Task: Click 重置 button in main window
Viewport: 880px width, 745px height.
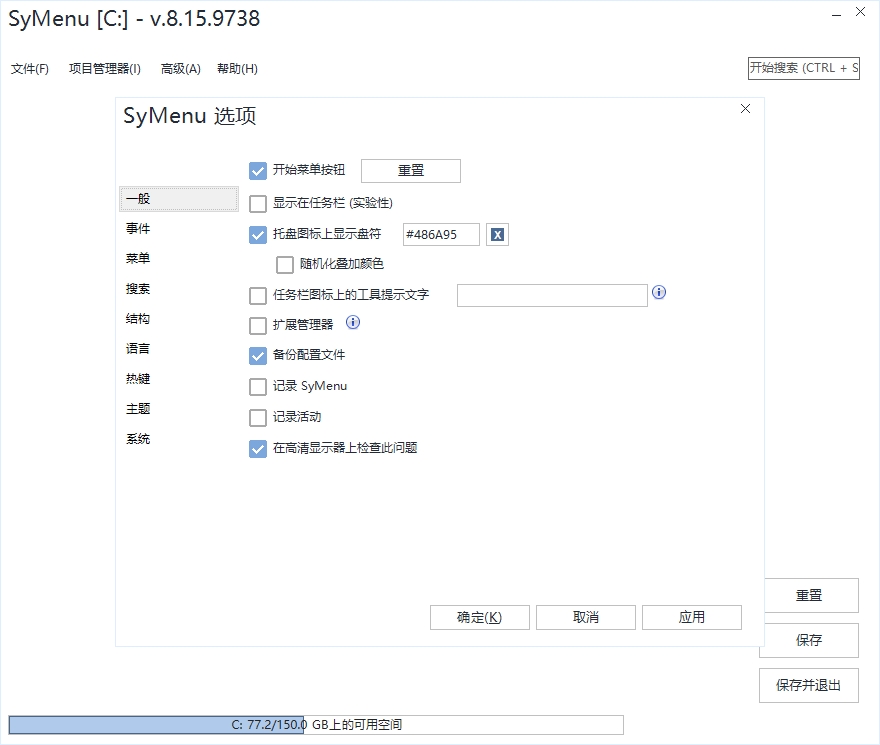Action: (812, 595)
